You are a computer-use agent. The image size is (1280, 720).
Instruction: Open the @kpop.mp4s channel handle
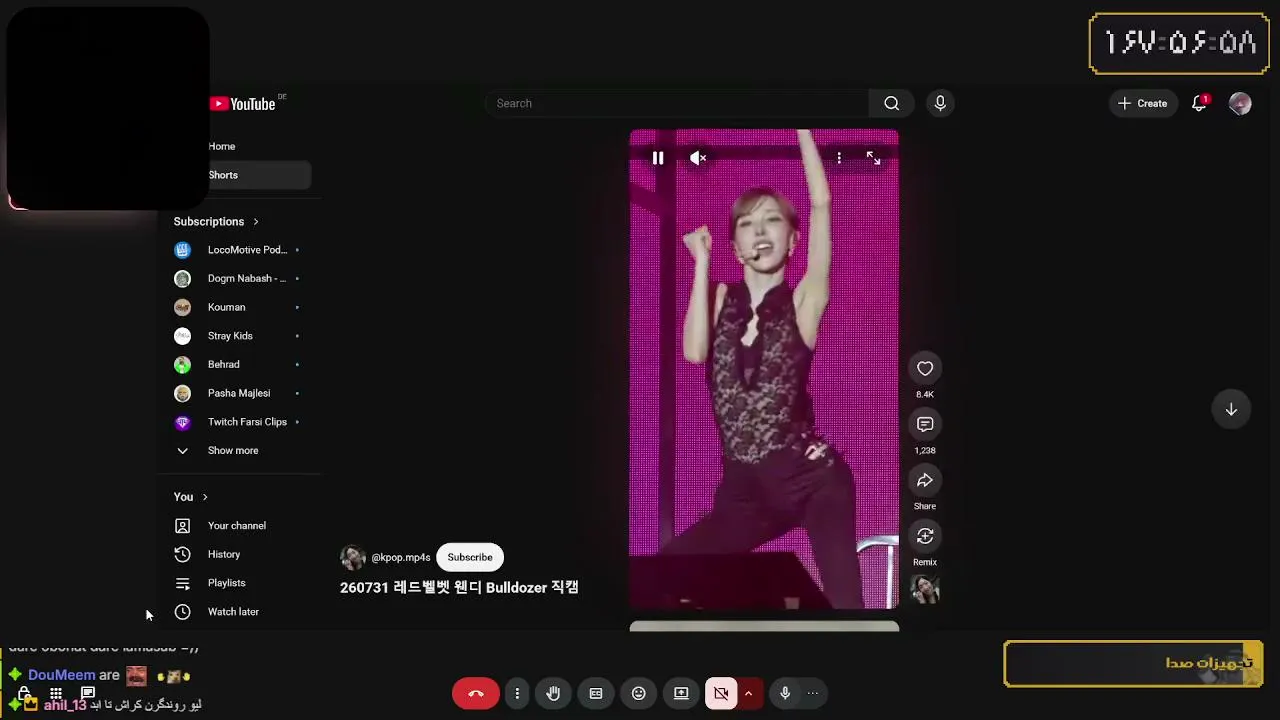click(401, 557)
